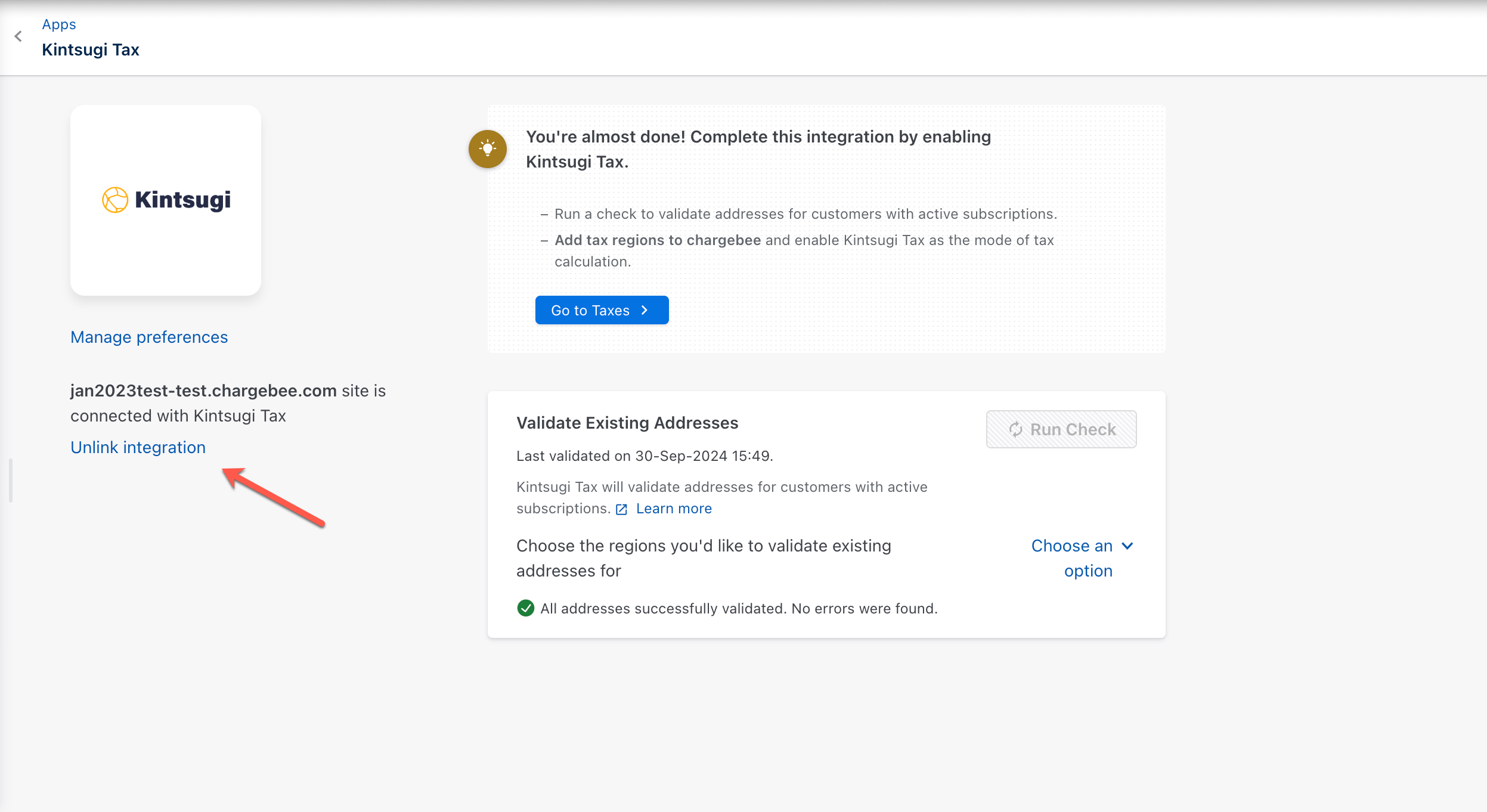The image size is (1487, 812).
Task: Open the Apps breadcrumb link
Action: click(x=58, y=24)
